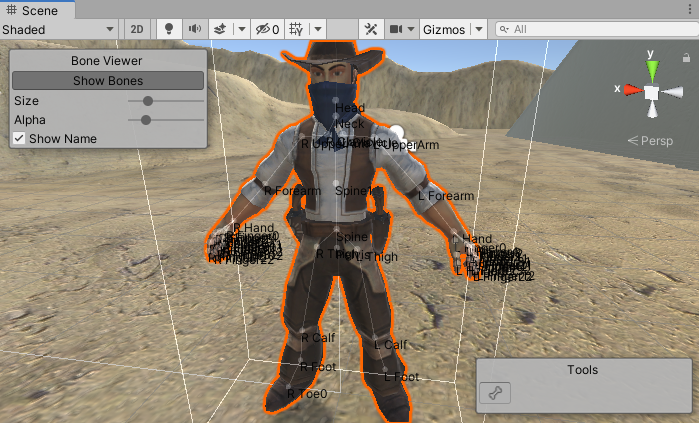Click the Gizmos button
This screenshot has height=423, width=699.
click(444, 29)
